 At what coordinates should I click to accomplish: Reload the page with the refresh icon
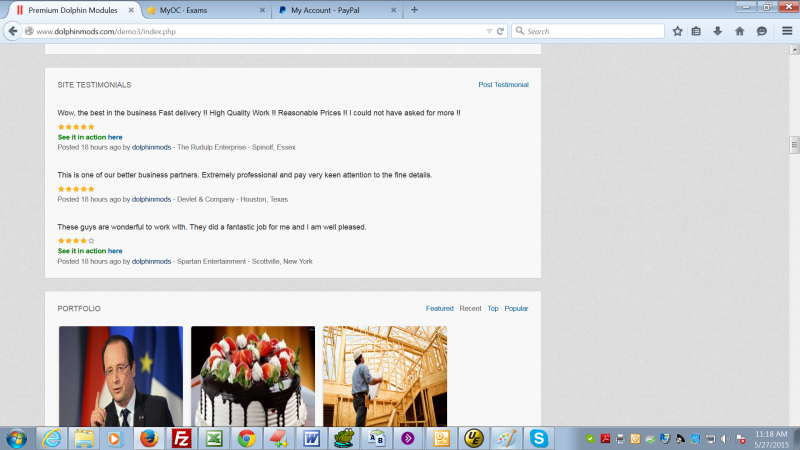tap(501, 31)
